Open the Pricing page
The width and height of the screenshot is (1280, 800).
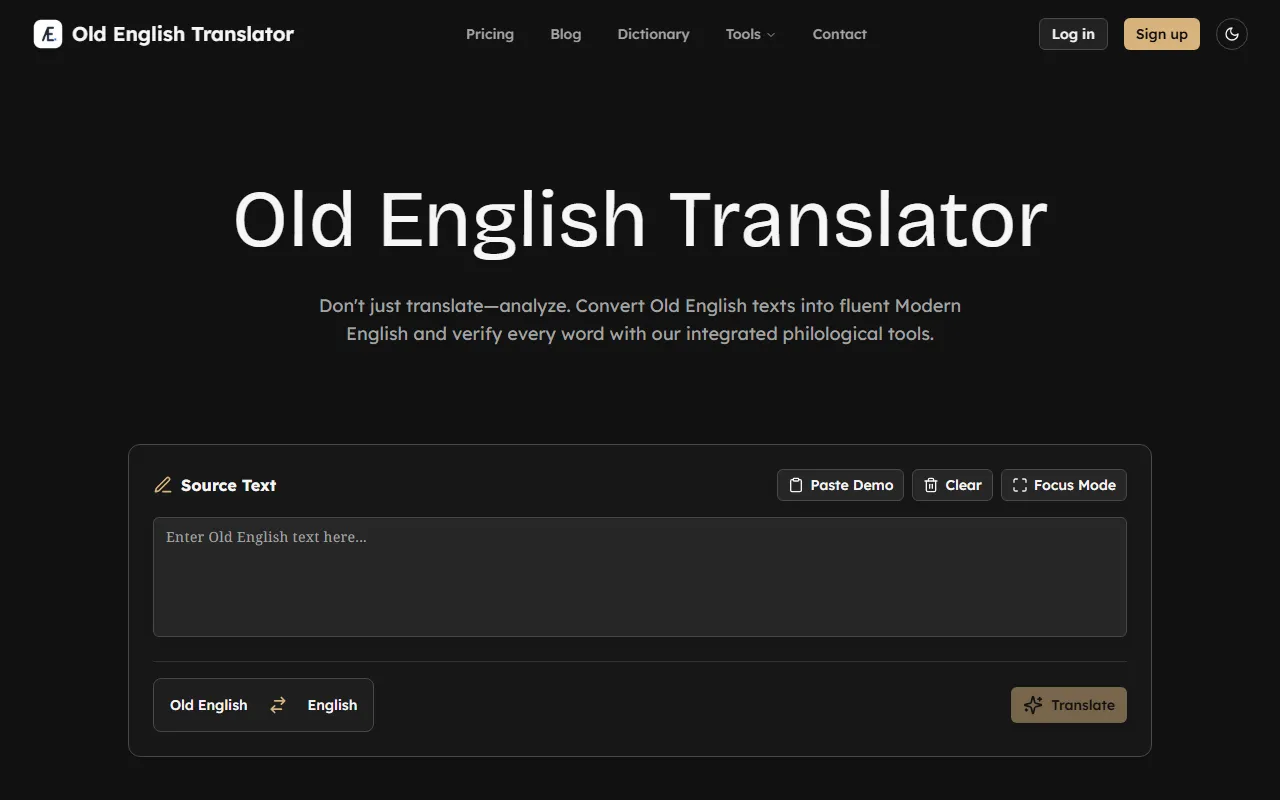[x=490, y=34]
